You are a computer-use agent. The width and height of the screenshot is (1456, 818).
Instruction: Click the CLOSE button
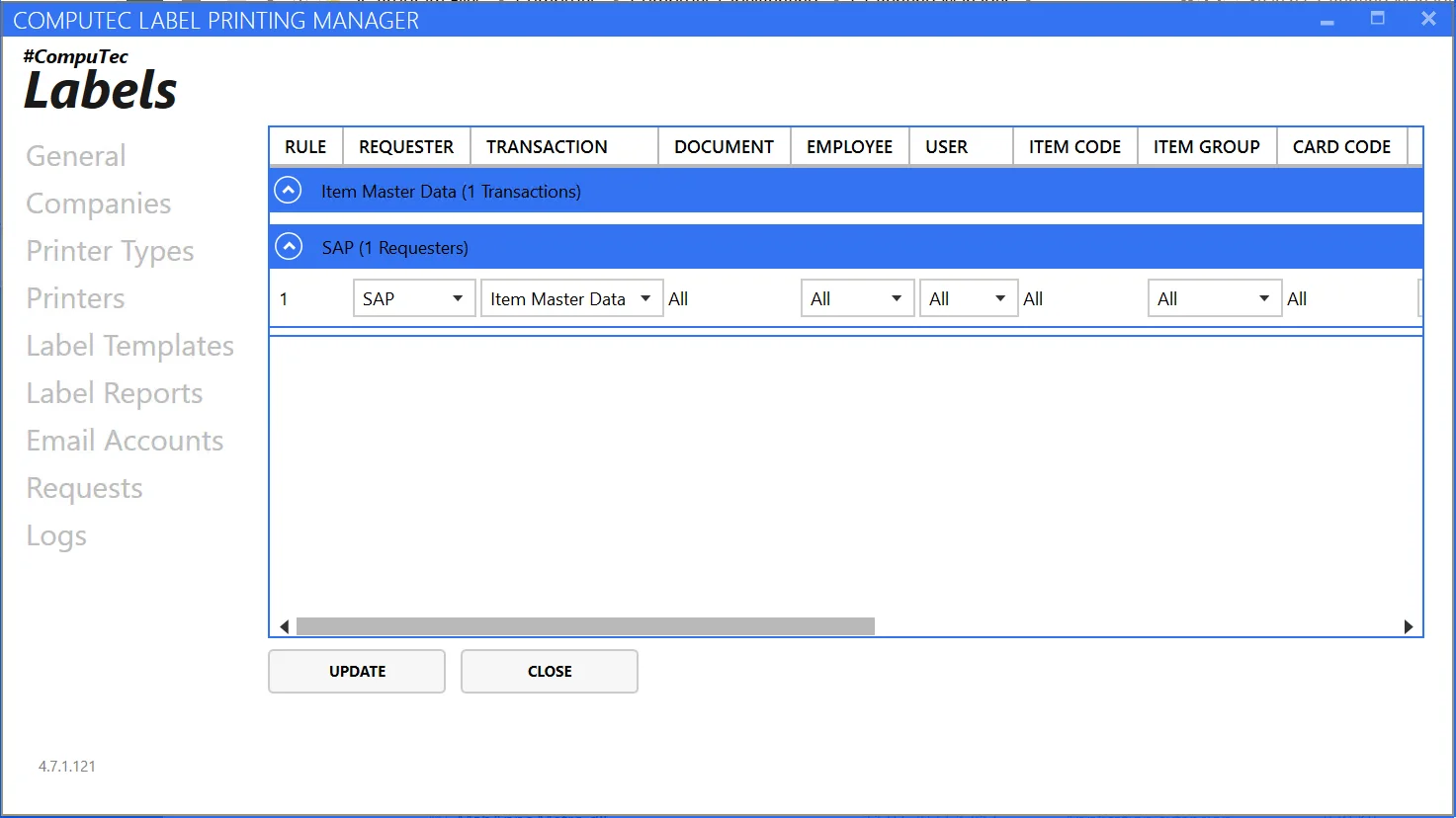(x=549, y=671)
